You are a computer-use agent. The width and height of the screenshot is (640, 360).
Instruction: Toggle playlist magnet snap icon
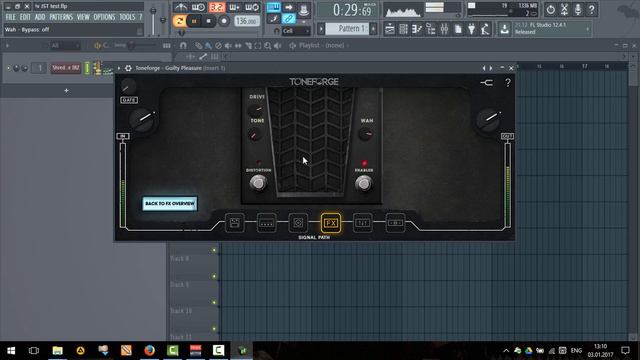point(183,45)
